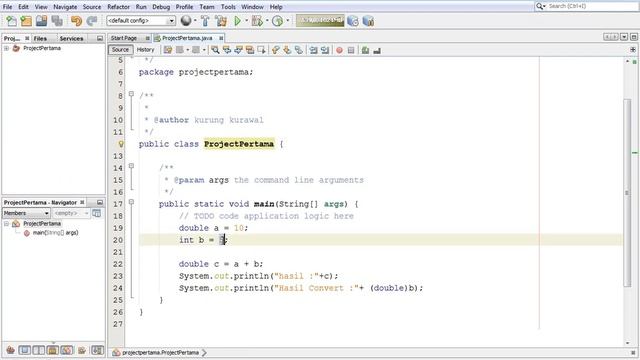Image resolution: width=640 pixels, height=360 pixels.
Task: Collapse the Javadoc fold at line 8
Action: pos(131,94)
